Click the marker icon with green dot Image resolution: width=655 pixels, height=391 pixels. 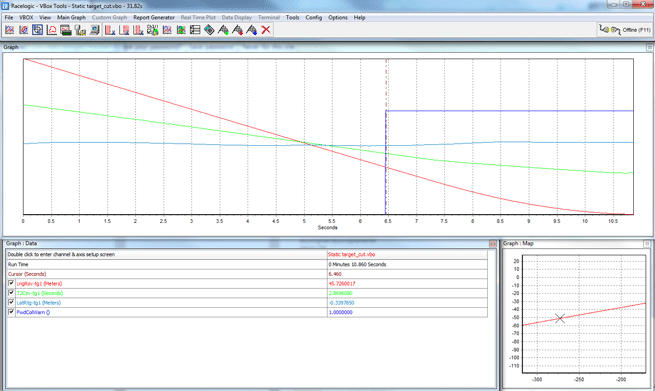pos(223,30)
